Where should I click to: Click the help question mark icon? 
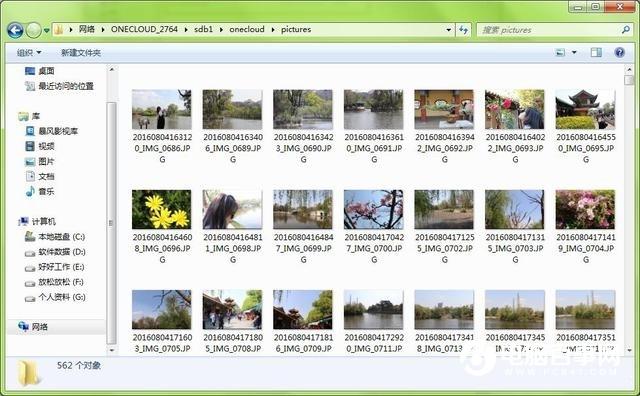point(619,52)
